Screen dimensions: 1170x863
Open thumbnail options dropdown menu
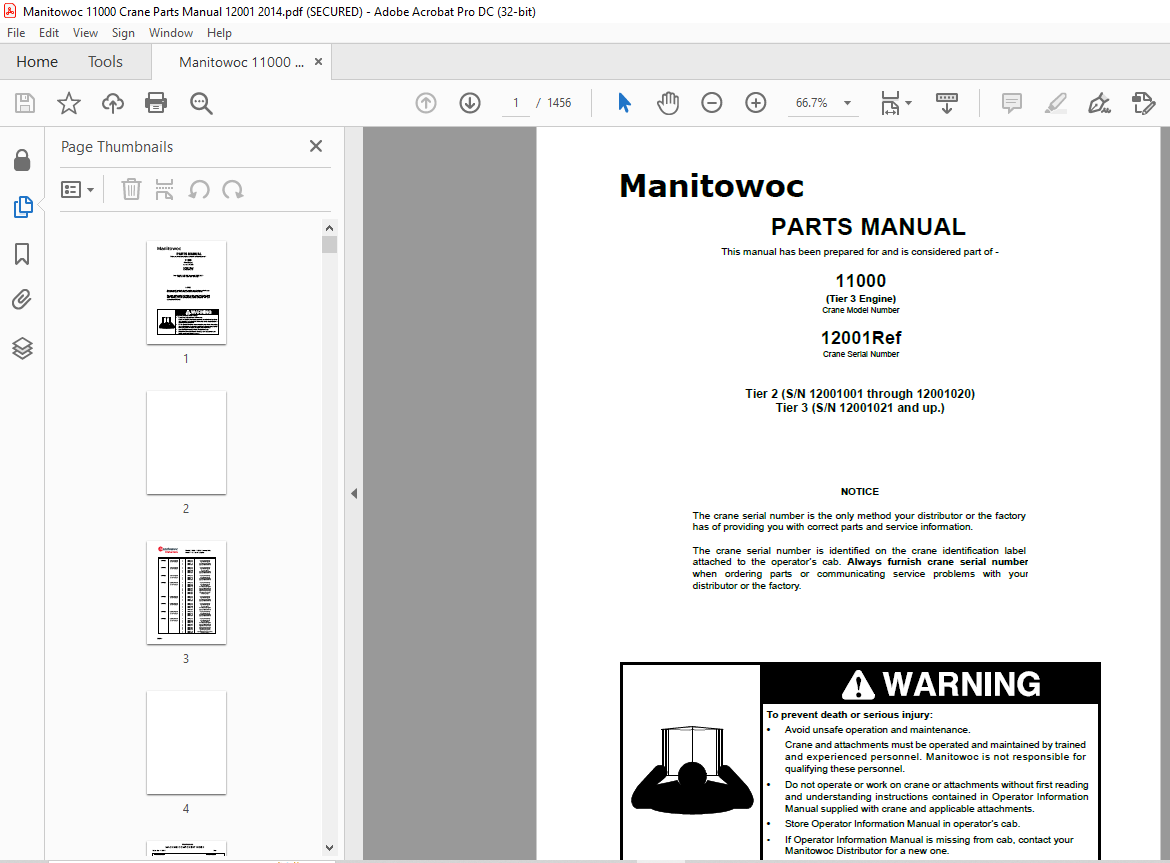[78, 189]
